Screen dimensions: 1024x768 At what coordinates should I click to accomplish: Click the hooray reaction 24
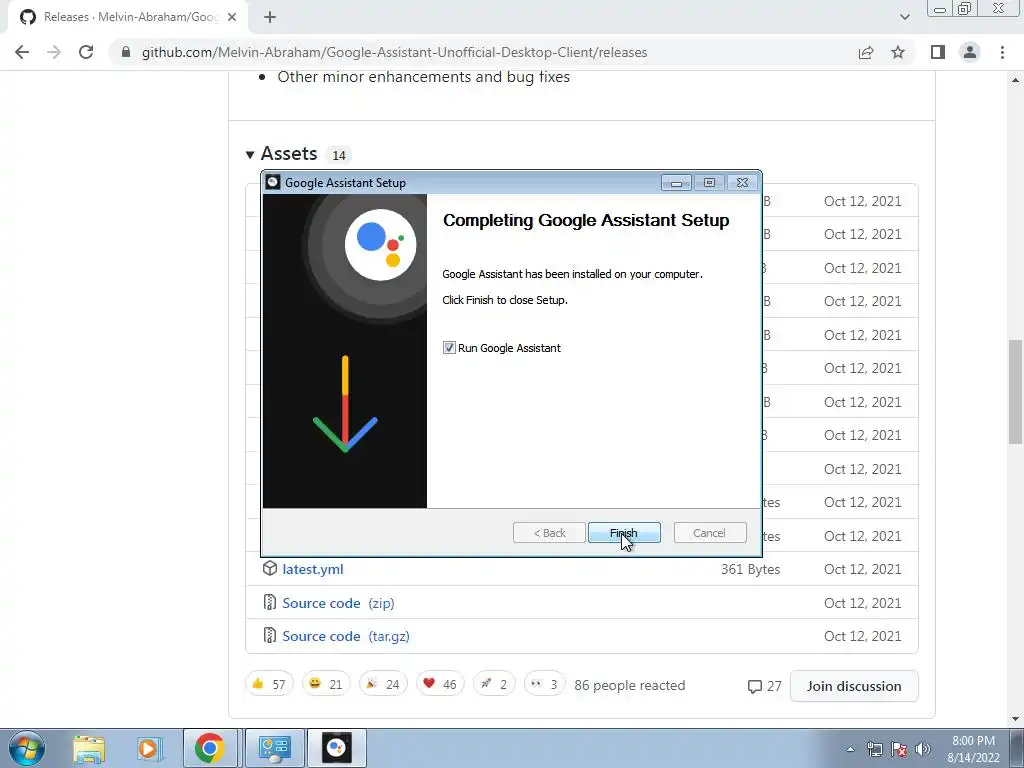[x=383, y=684]
